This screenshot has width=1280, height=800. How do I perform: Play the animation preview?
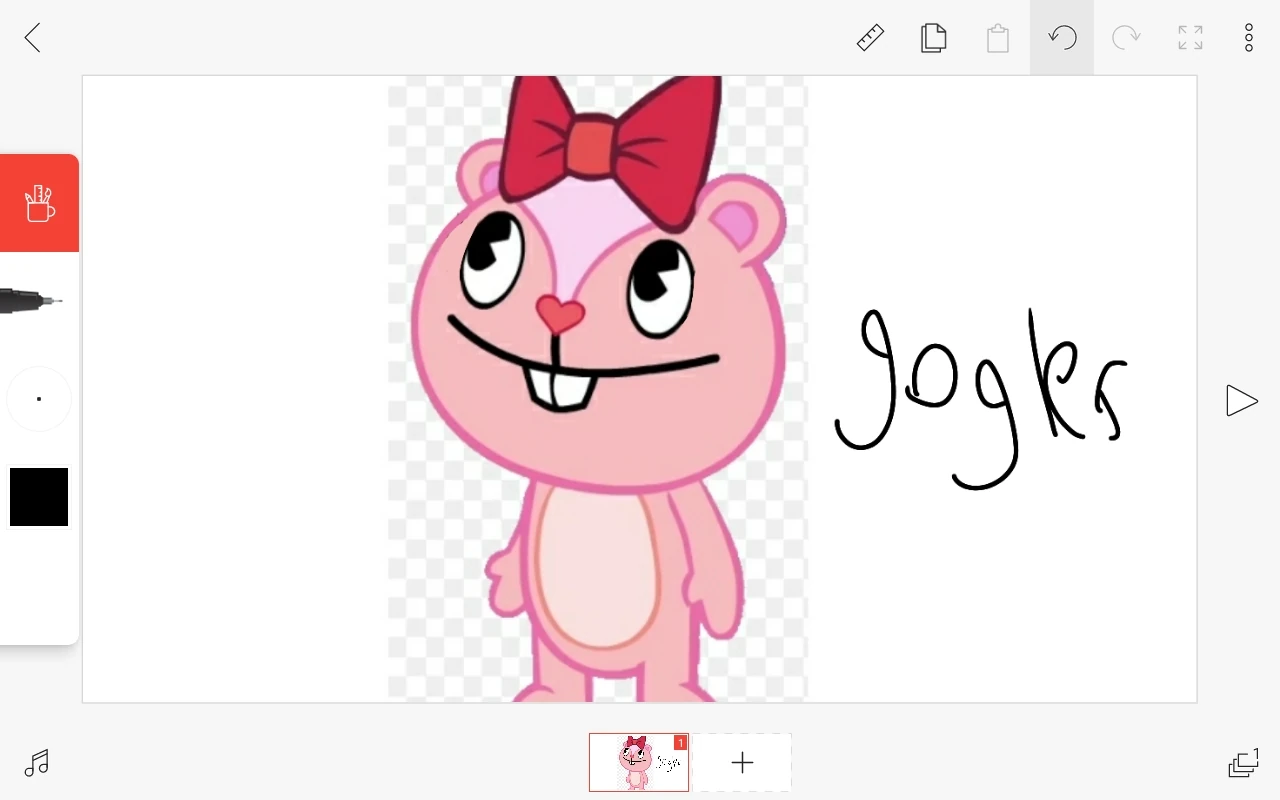tap(1241, 400)
